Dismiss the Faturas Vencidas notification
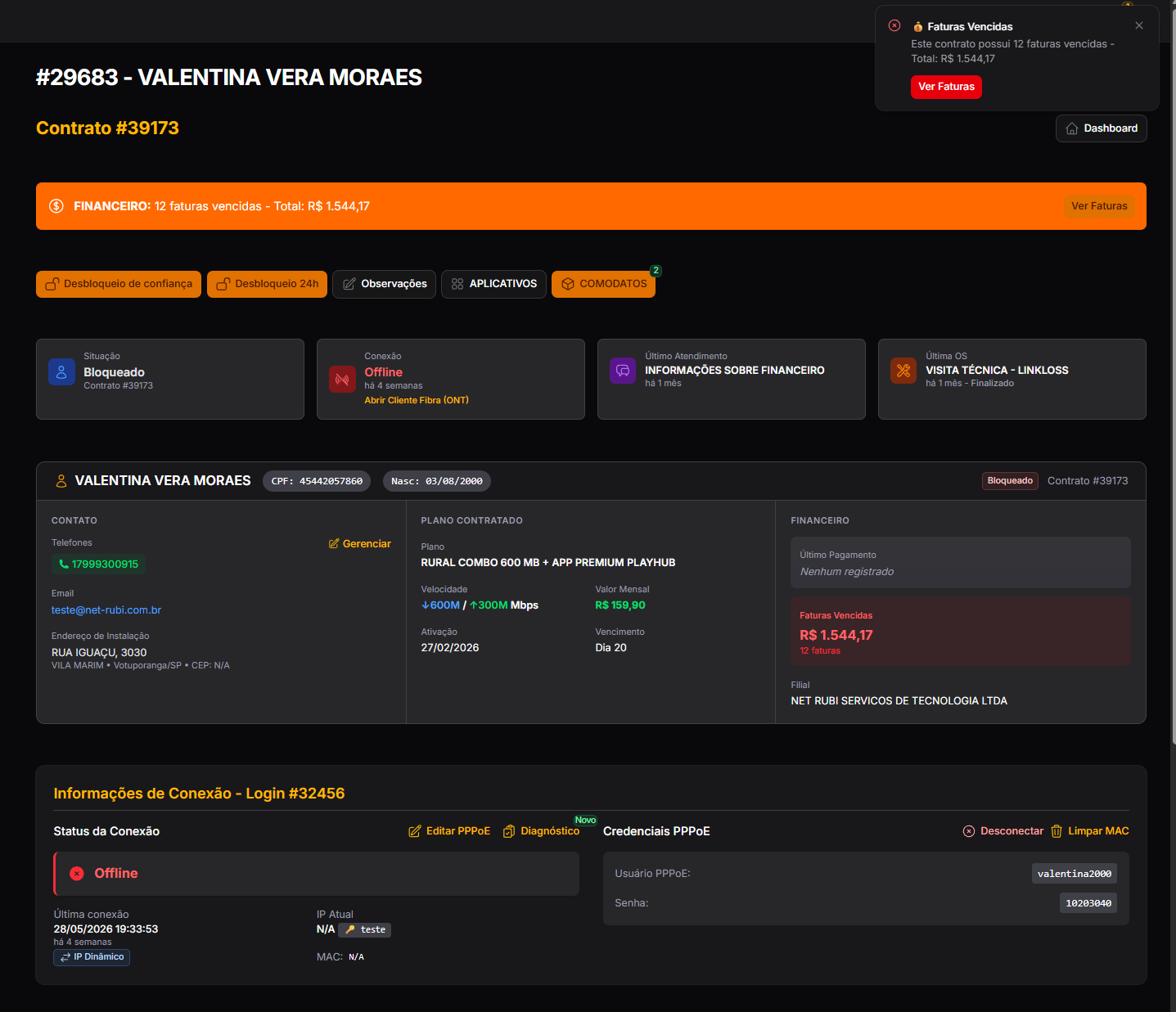Screen dimensions: 1176x1012 [1139, 25]
